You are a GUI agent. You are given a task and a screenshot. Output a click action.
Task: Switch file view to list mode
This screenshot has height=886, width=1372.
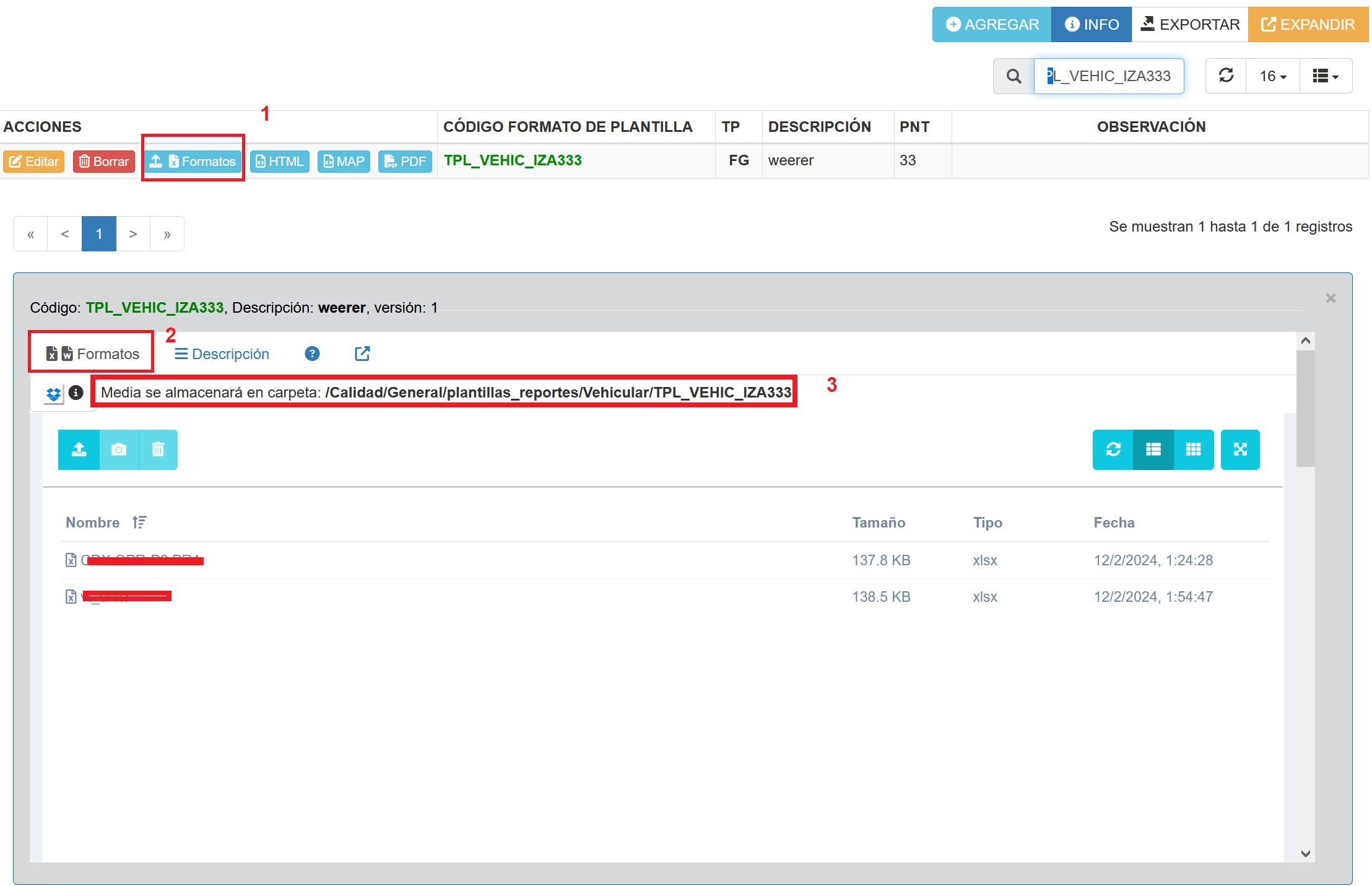click(x=1153, y=450)
